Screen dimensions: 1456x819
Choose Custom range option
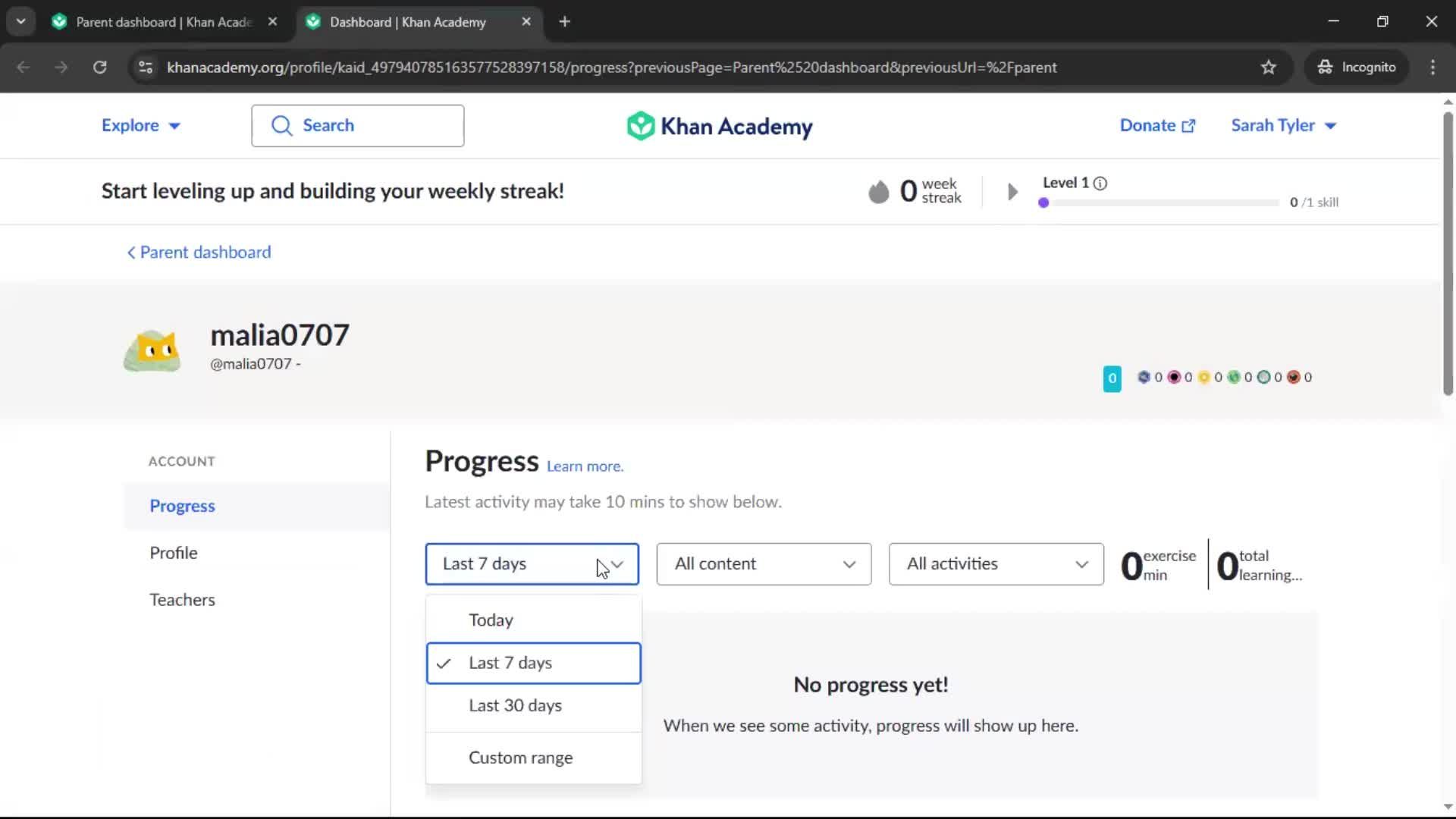point(533,758)
